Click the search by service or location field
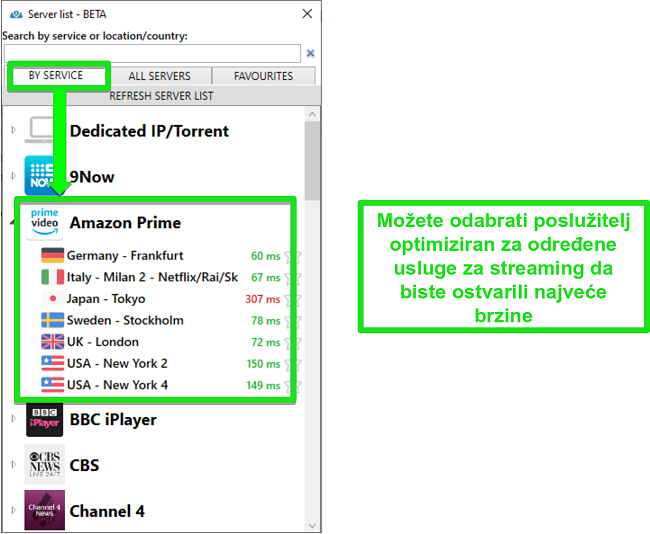 click(152, 53)
